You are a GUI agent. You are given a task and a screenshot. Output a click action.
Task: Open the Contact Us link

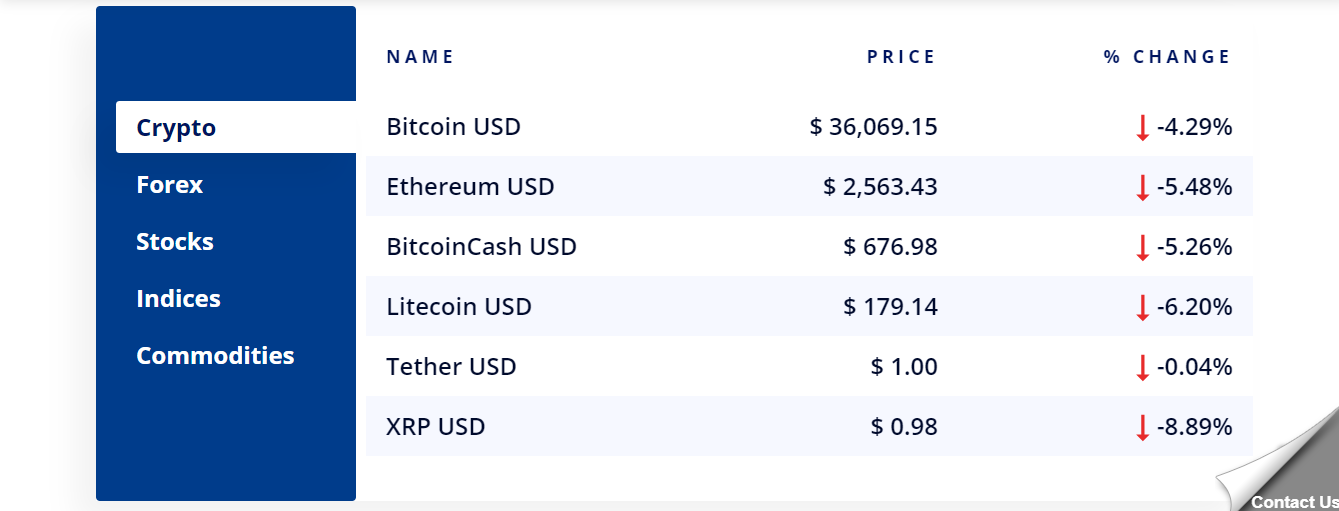click(1294, 502)
